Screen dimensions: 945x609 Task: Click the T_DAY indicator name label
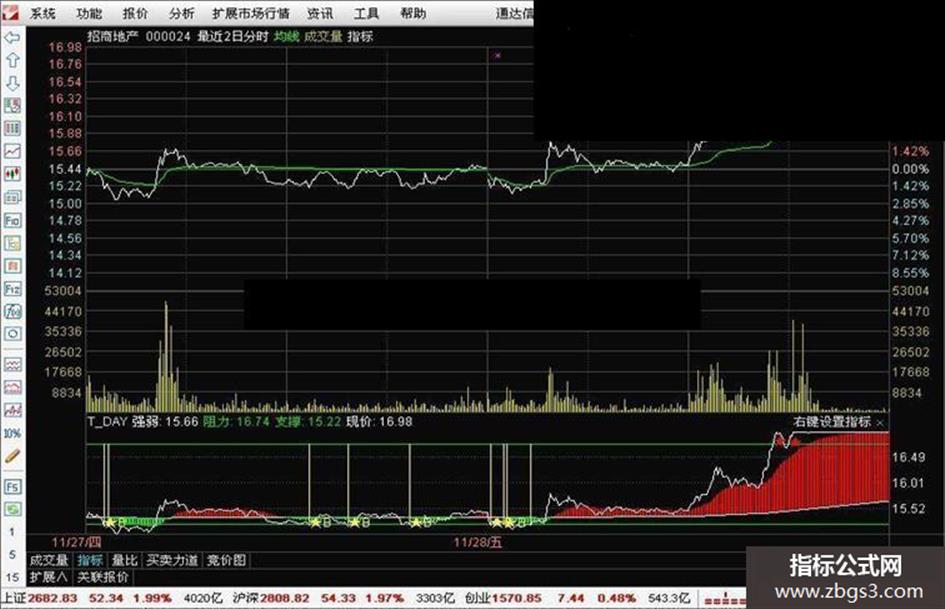(107, 421)
